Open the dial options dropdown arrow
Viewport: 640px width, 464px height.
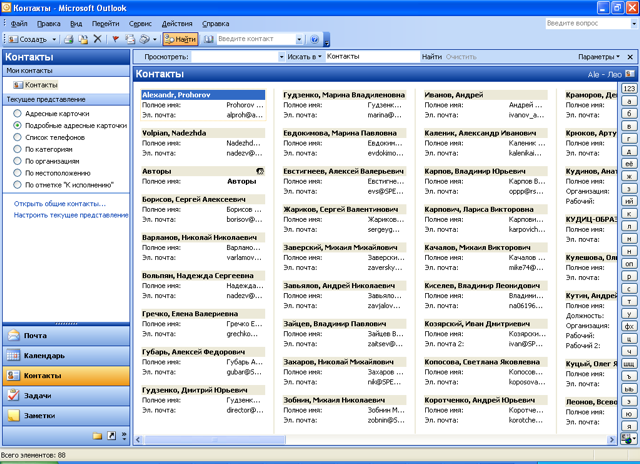[155, 39]
